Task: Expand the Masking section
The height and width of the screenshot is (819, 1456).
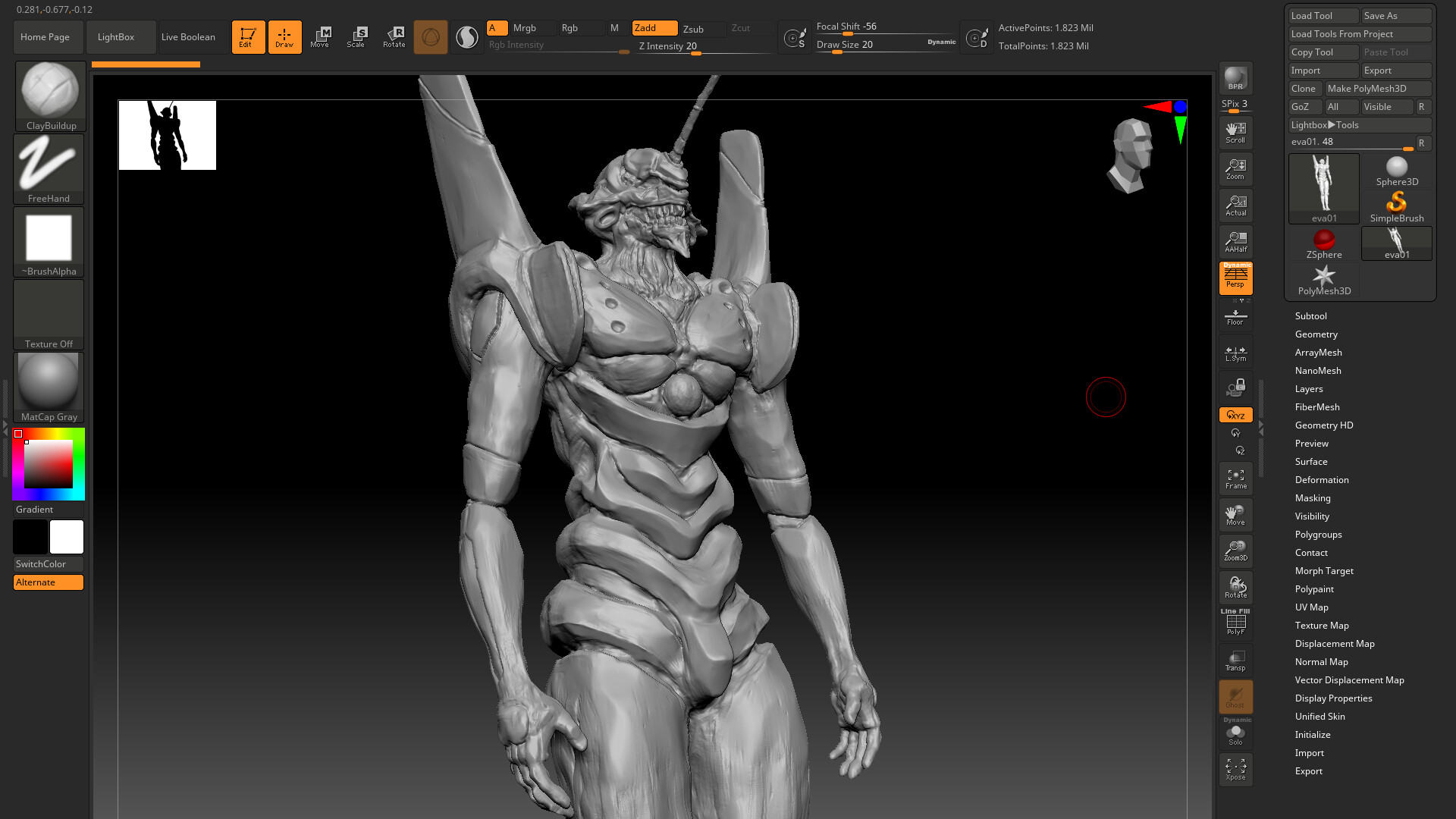Action: point(1312,498)
